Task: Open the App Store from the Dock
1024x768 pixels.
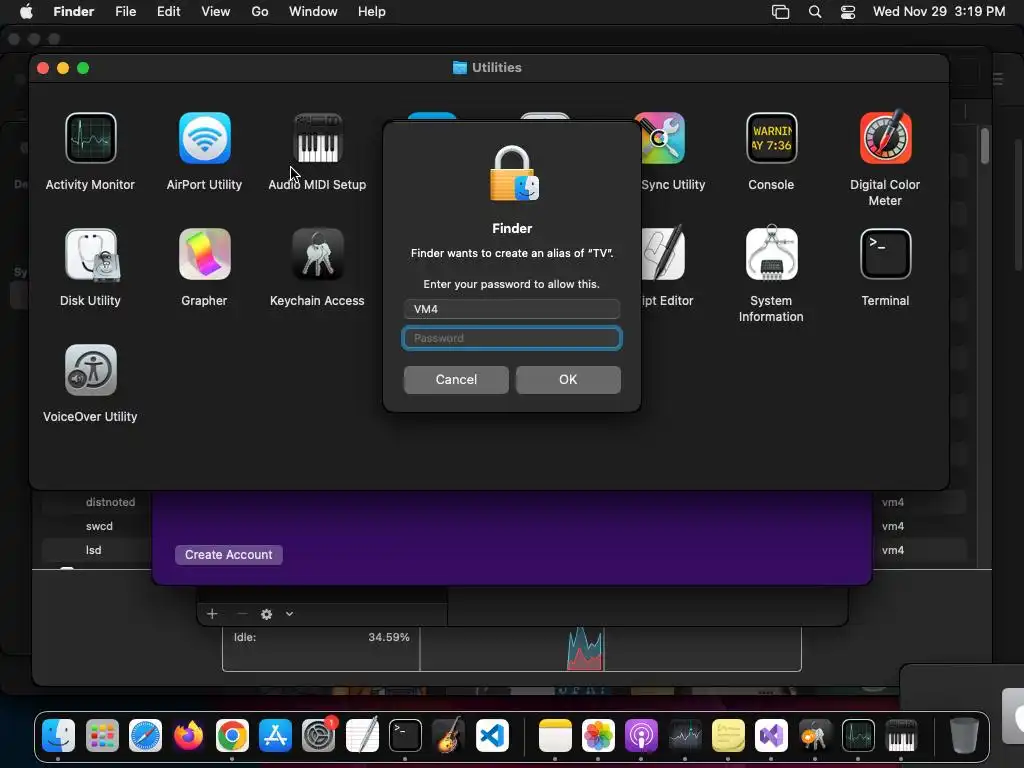Action: coord(275,737)
